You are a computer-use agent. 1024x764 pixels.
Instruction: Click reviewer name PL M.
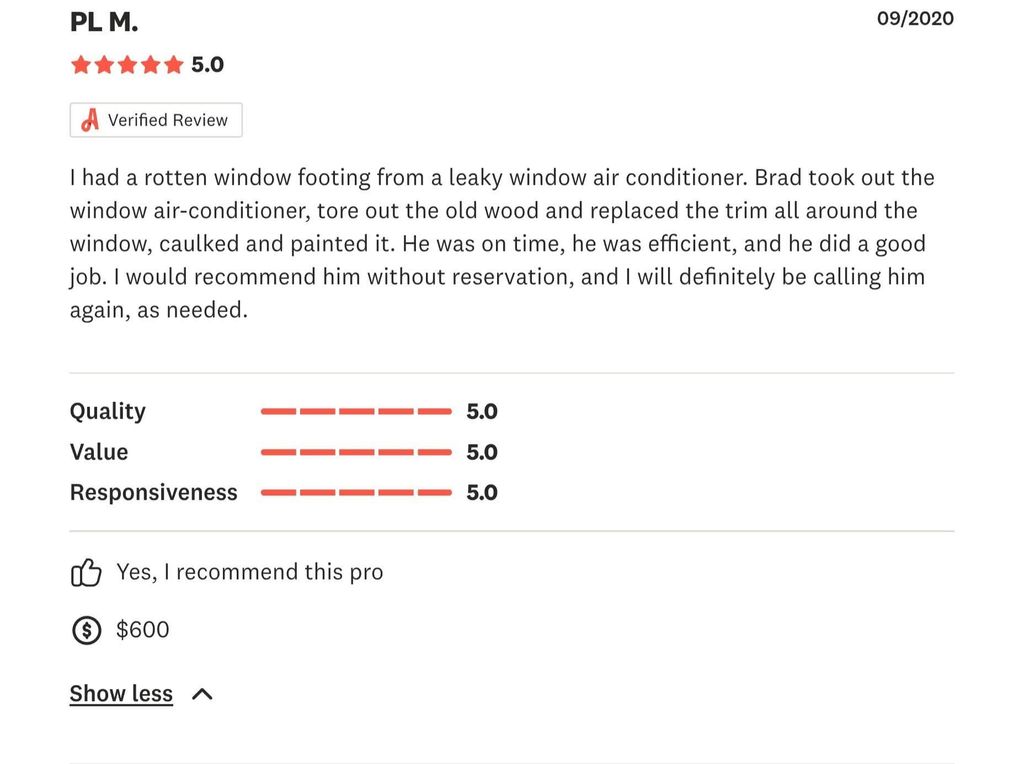[104, 22]
